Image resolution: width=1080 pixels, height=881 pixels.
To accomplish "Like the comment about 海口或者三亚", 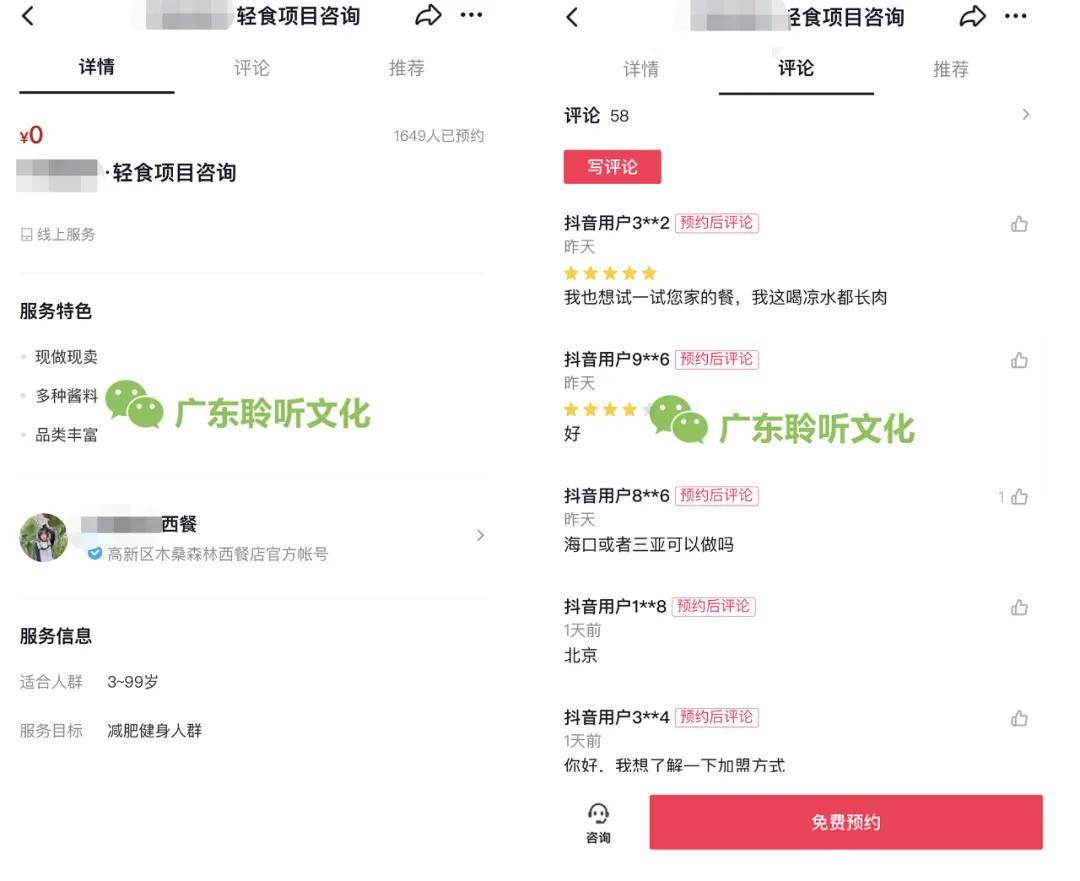I will [1019, 497].
